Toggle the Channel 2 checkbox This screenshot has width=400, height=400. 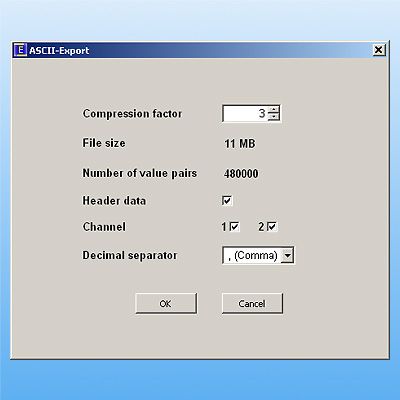(x=272, y=227)
